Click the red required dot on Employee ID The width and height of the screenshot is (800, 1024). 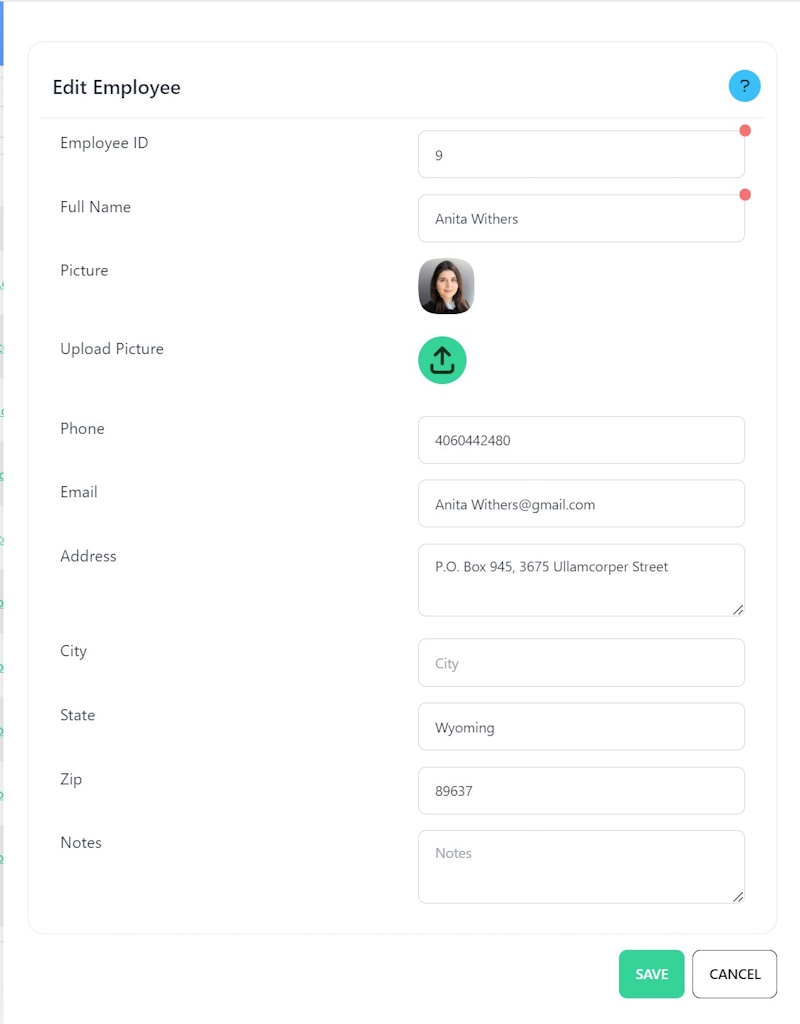[745, 131]
